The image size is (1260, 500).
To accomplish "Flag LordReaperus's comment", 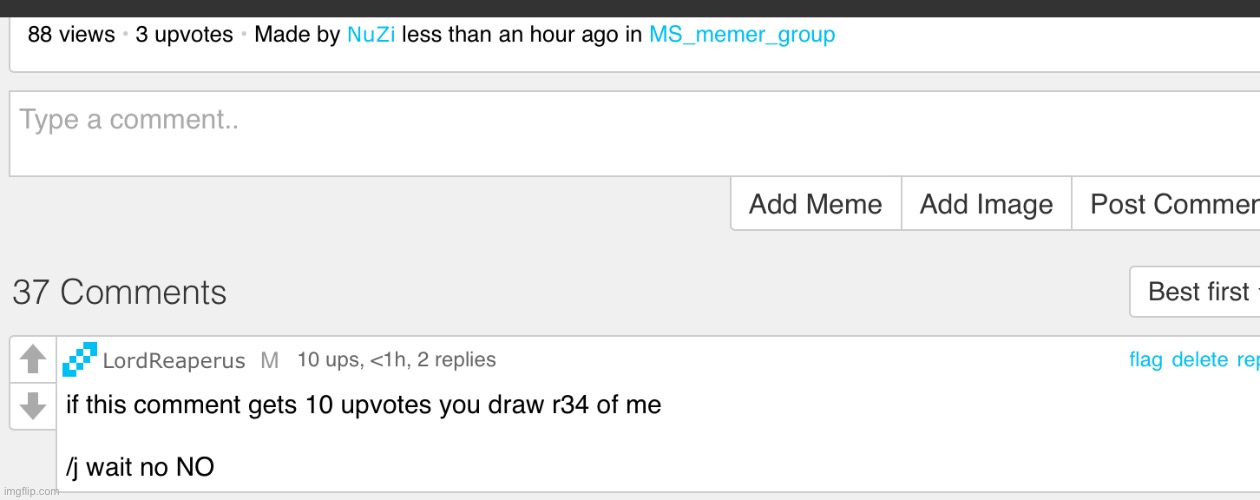I will [x=1146, y=360].
